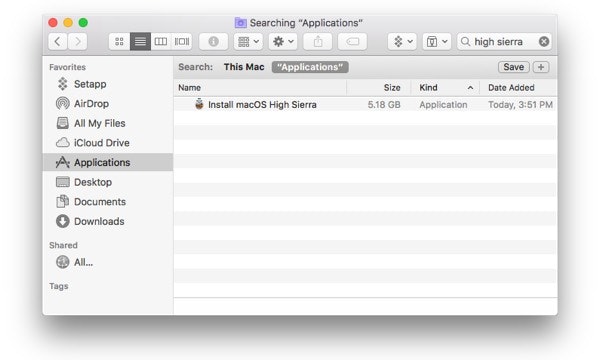This screenshot has height=360, width=600.
Task: Click the folder icon in title bar
Action: pyautogui.click(x=240, y=23)
